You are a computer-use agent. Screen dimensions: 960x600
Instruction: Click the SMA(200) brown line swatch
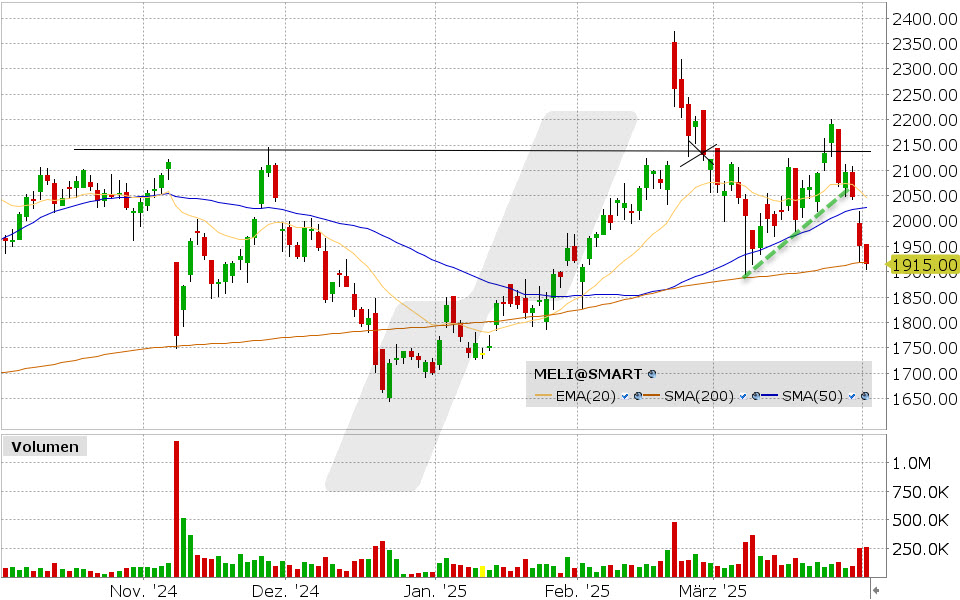[653, 397]
